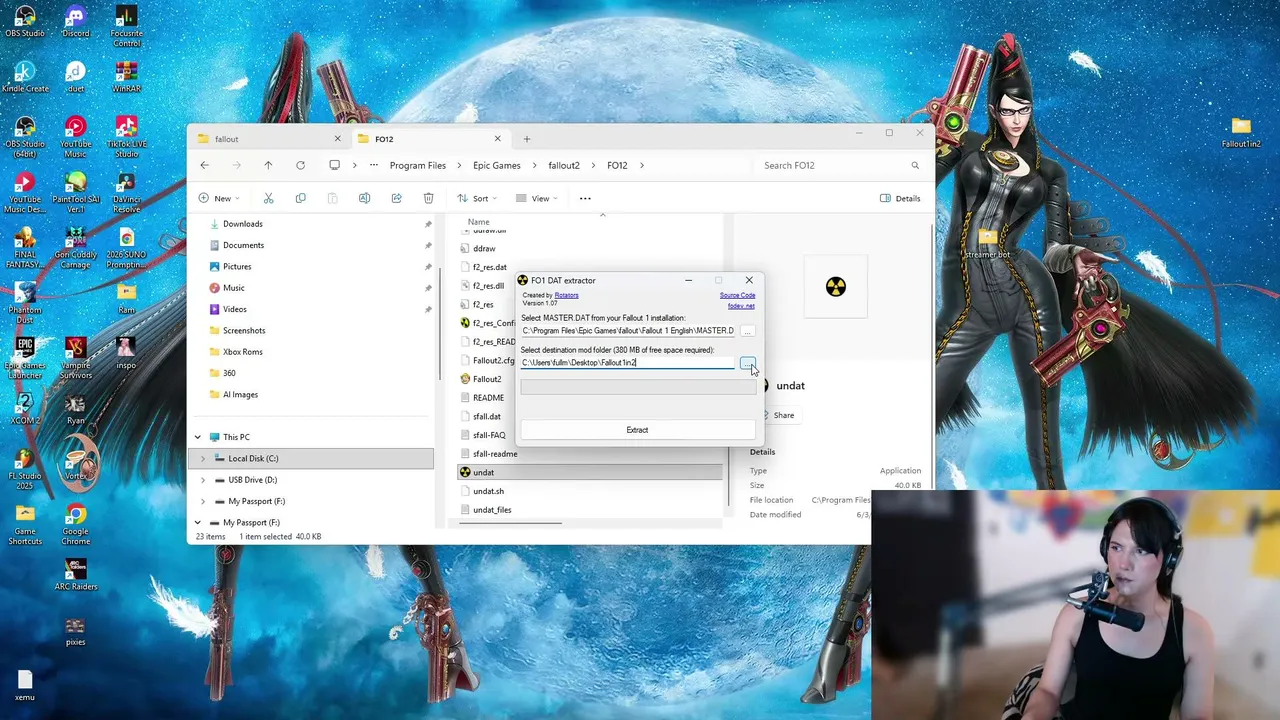Browse for the MASTER.DAT file

pos(747,331)
